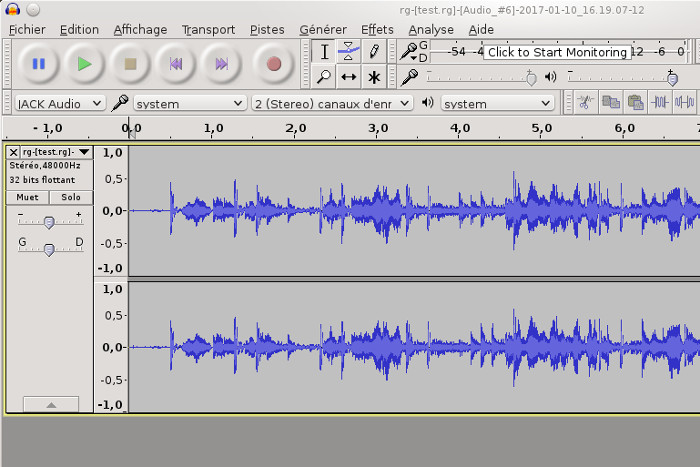The height and width of the screenshot is (467, 700).
Task: Select the Time Shift tool
Action: [348, 77]
